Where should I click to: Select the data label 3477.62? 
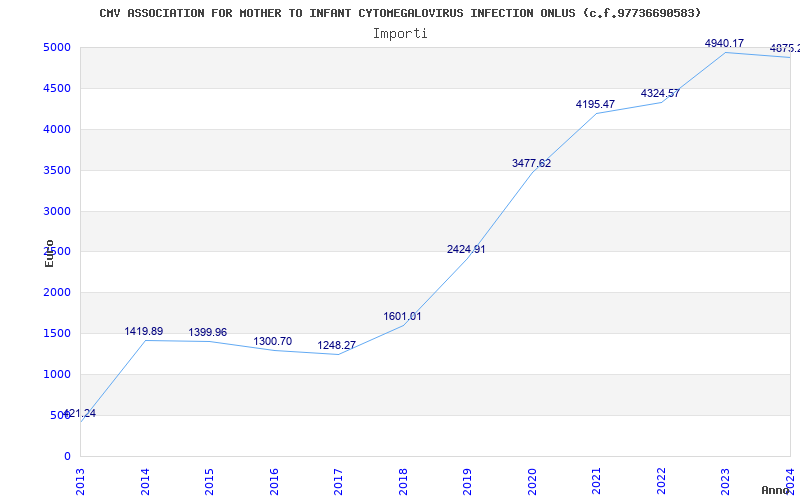coord(532,164)
